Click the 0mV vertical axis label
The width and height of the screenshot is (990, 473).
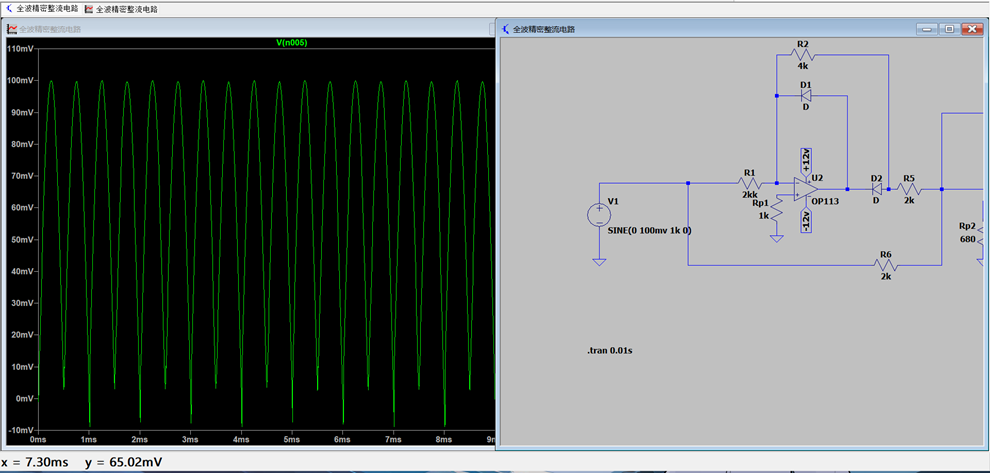(x=23, y=398)
